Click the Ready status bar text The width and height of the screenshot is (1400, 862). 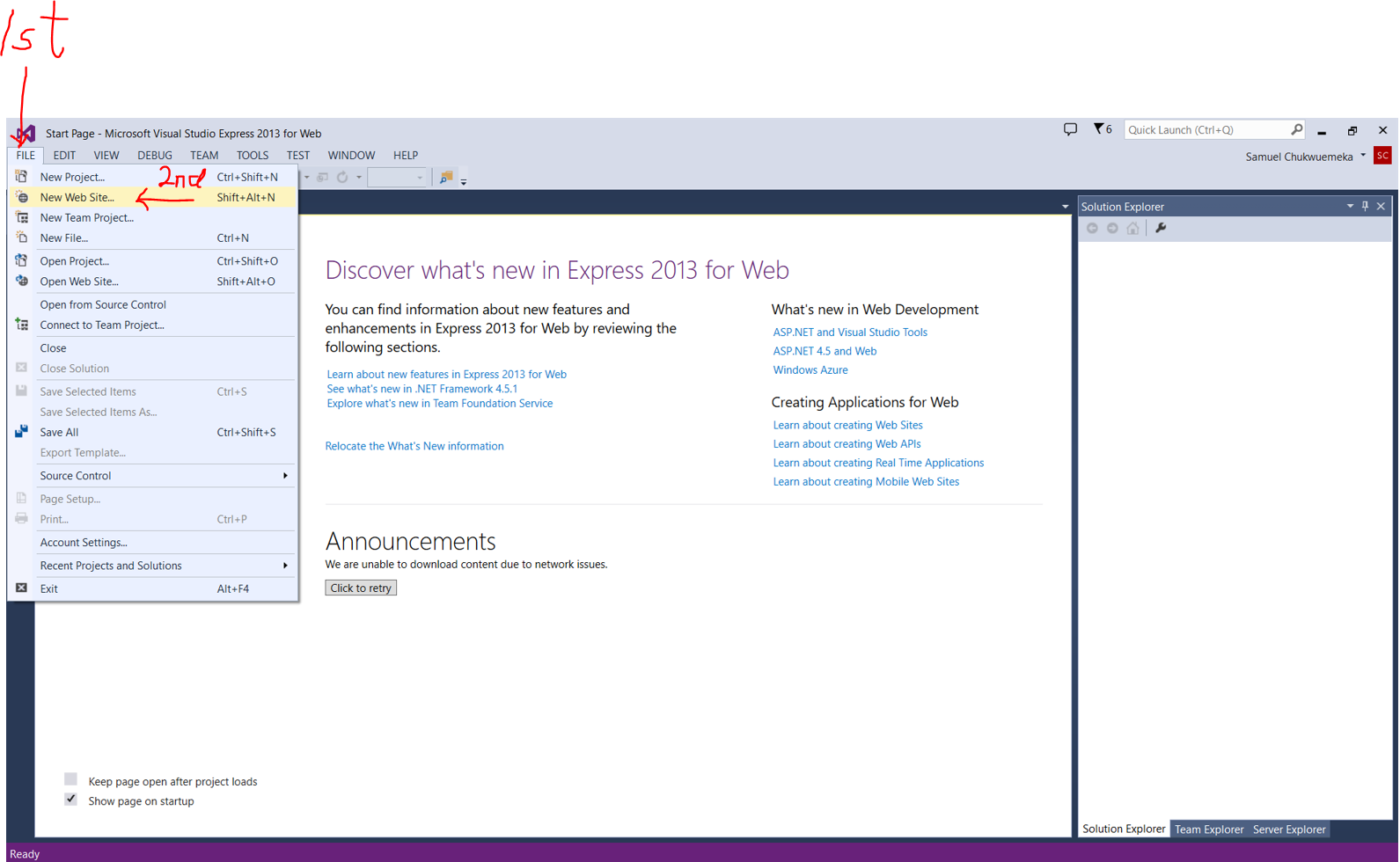pyautogui.click(x=25, y=854)
